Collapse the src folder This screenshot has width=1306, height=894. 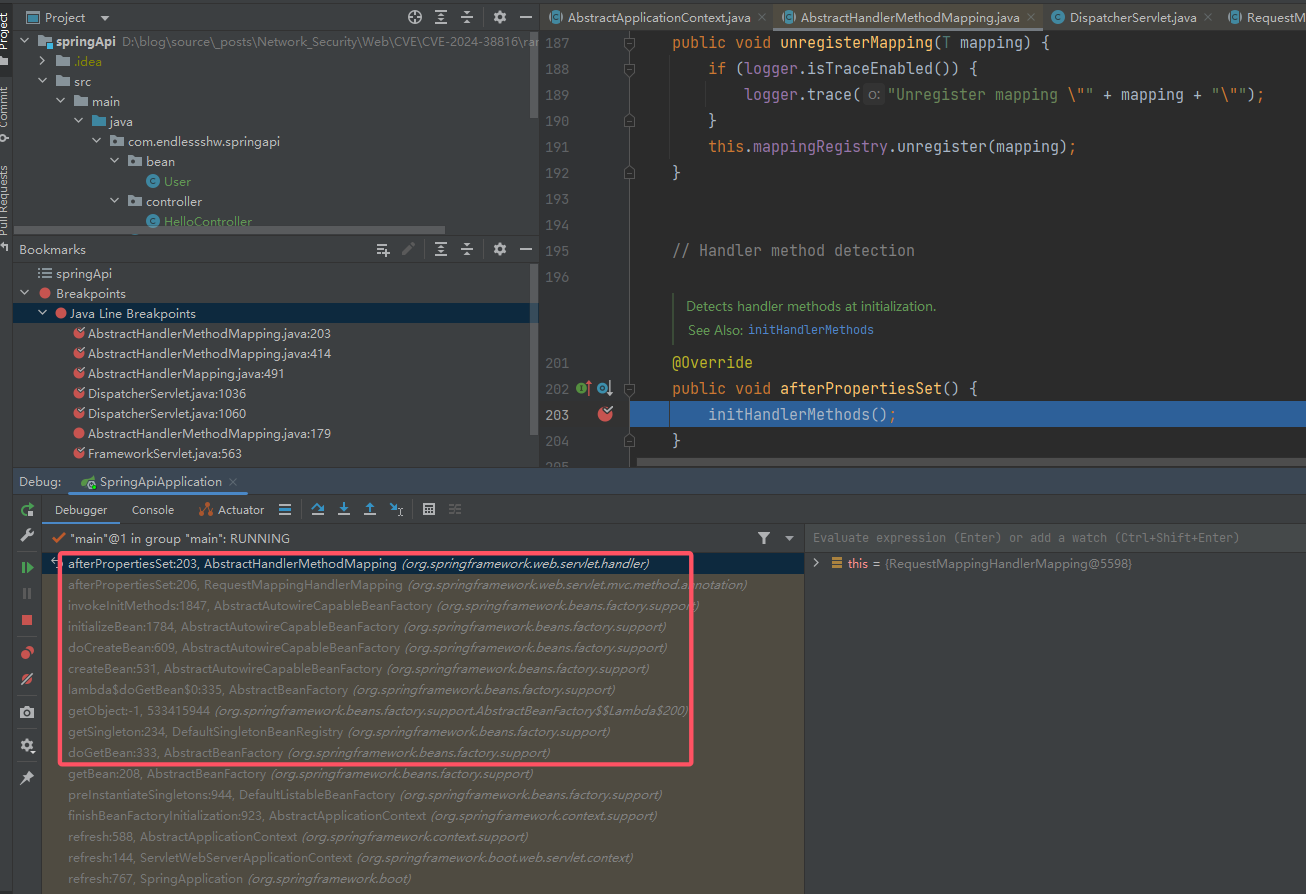pos(42,82)
